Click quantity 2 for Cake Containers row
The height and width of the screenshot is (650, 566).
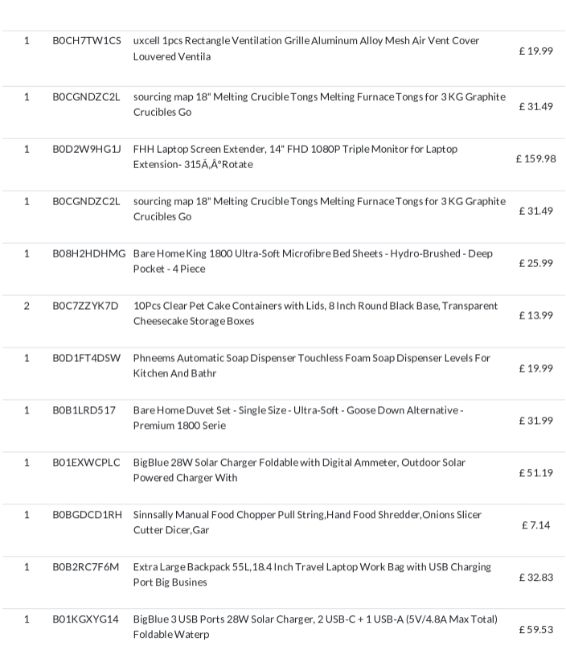coord(27,306)
